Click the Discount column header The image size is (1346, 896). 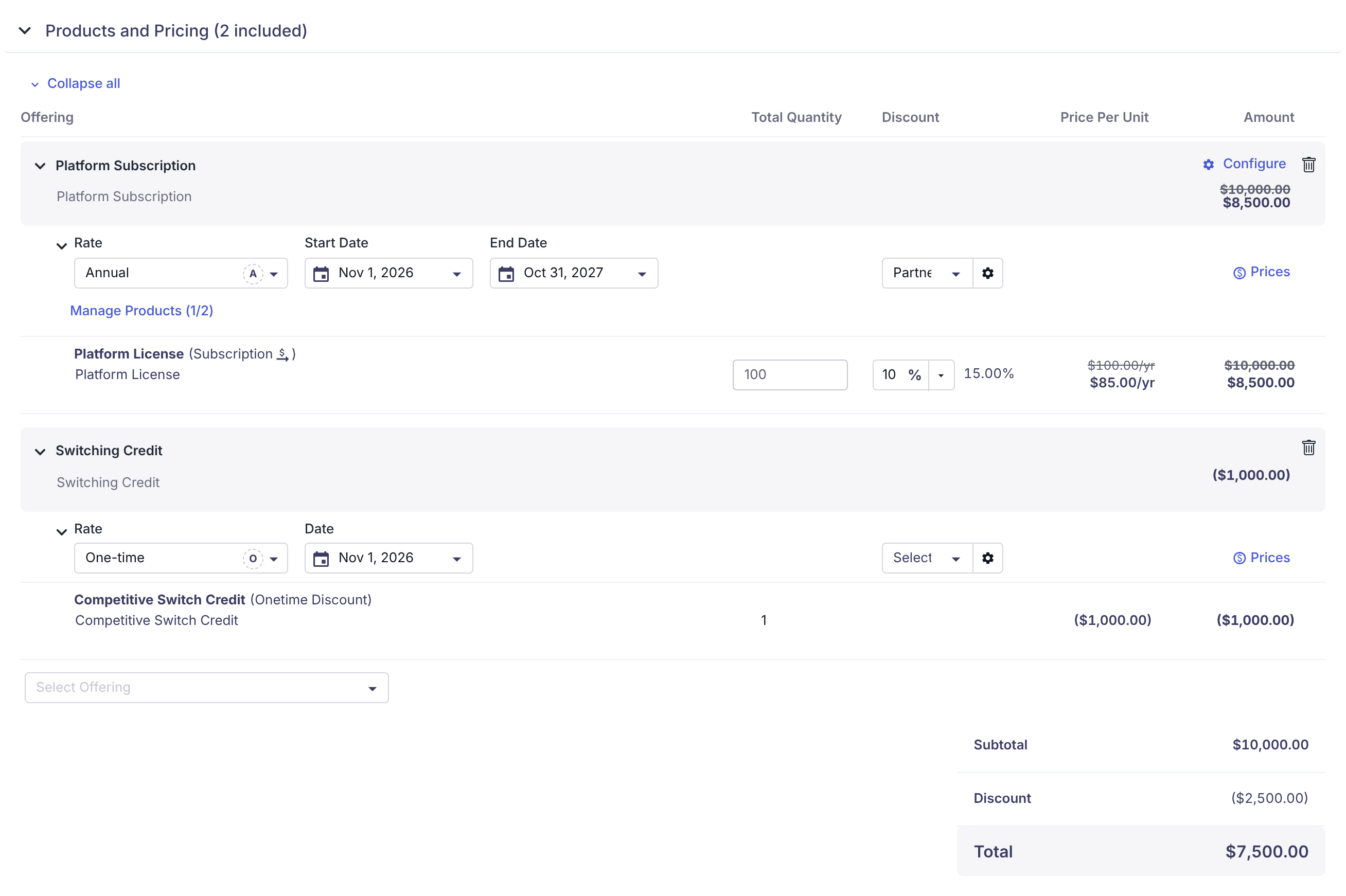tap(911, 118)
